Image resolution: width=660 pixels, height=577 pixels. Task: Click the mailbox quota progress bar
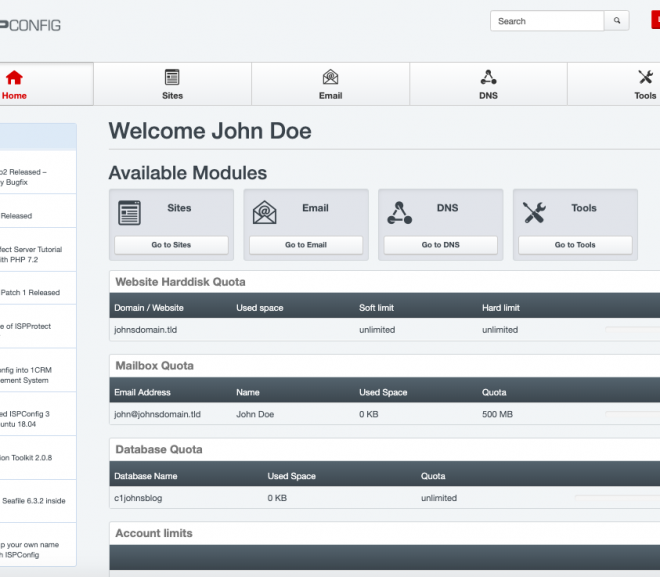point(633,414)
